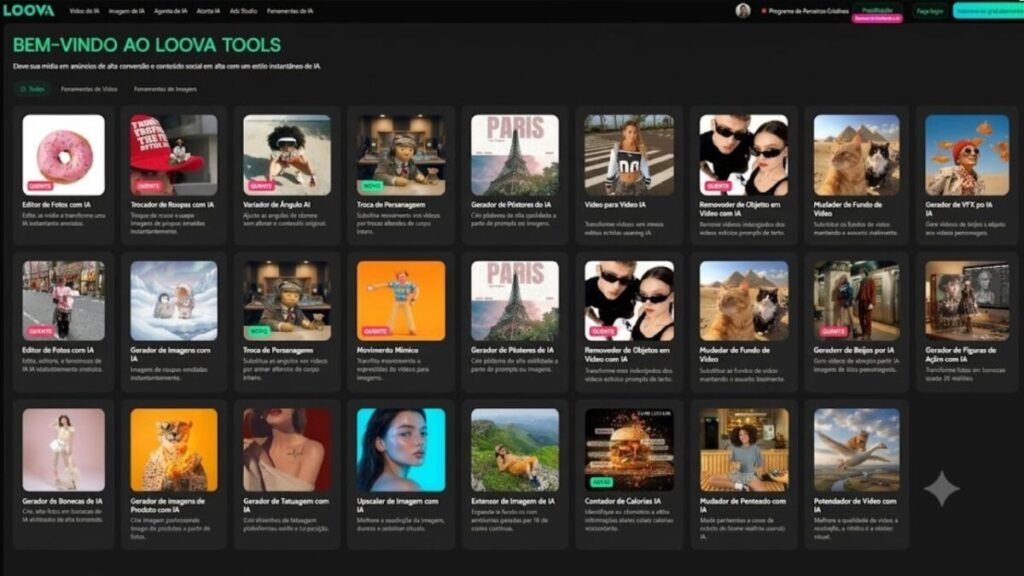Open the user avatar profile picture
The image size is (1024, 576).
[x=743, y=10]
